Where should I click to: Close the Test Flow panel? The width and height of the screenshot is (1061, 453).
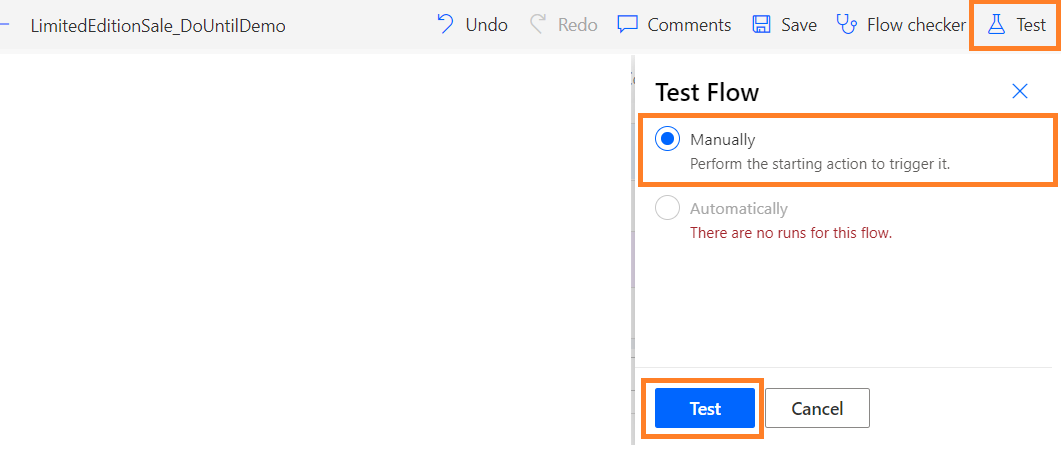(x=1020, y=92)
